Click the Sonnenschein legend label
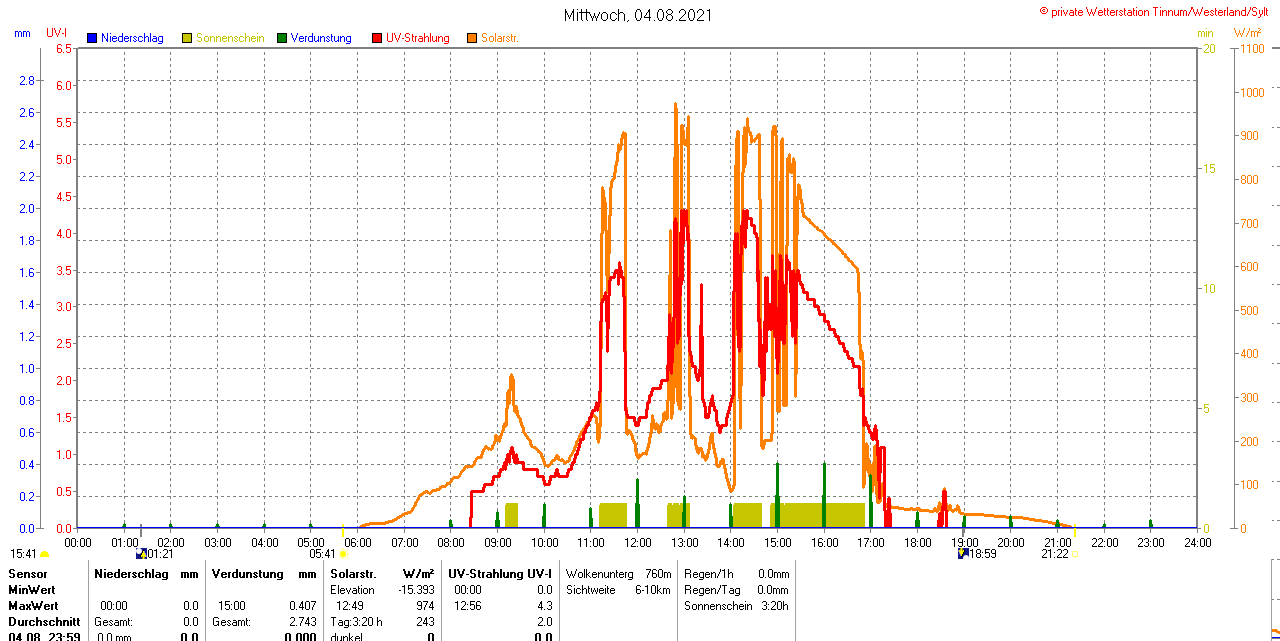The width and height of the screenshot is (1280, 641). tap(230, 38)
